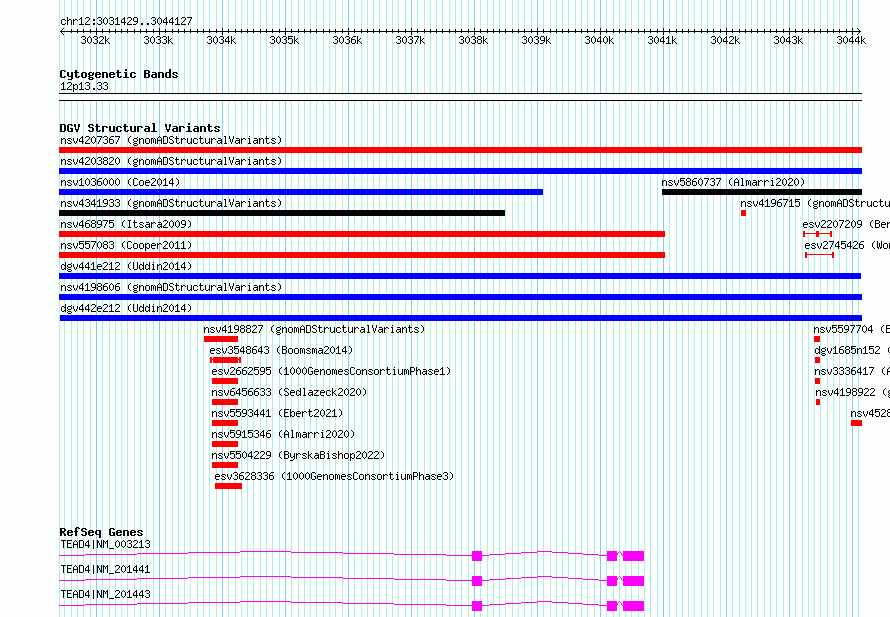Click the black nsv4341933 variant bar

click(282, 213)
